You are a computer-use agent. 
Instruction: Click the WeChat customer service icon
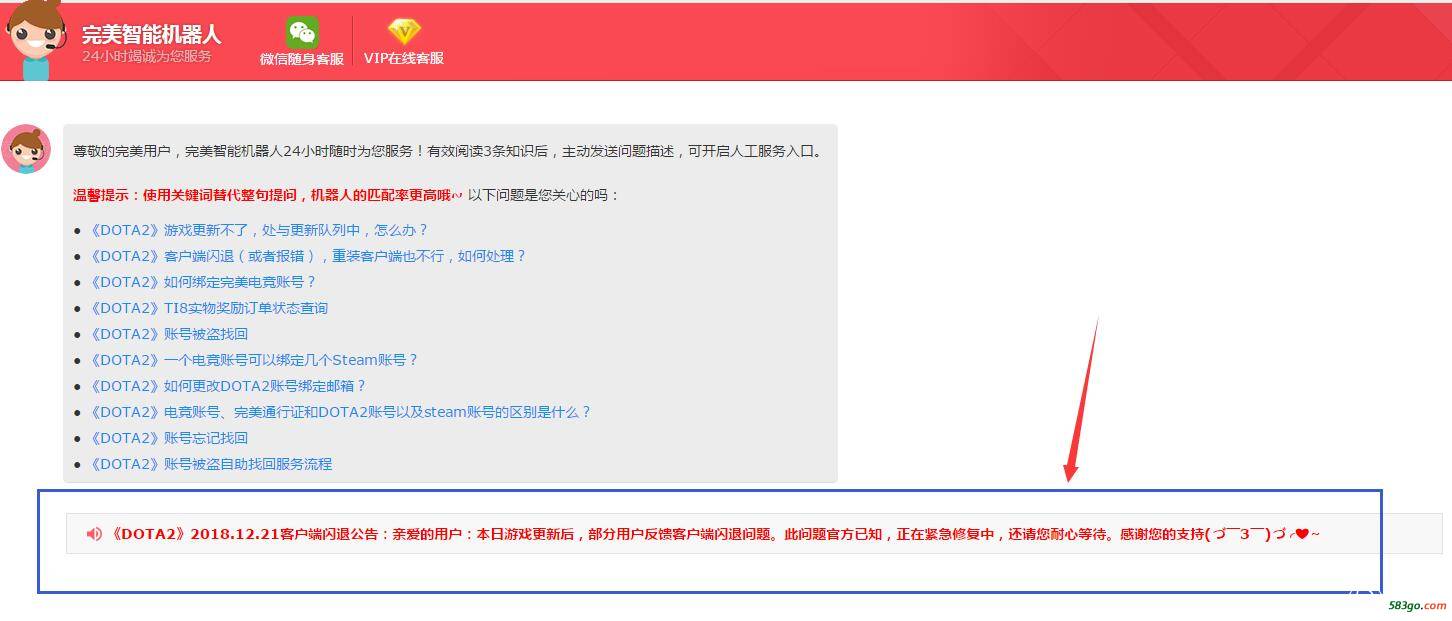(x=302, y=32)
